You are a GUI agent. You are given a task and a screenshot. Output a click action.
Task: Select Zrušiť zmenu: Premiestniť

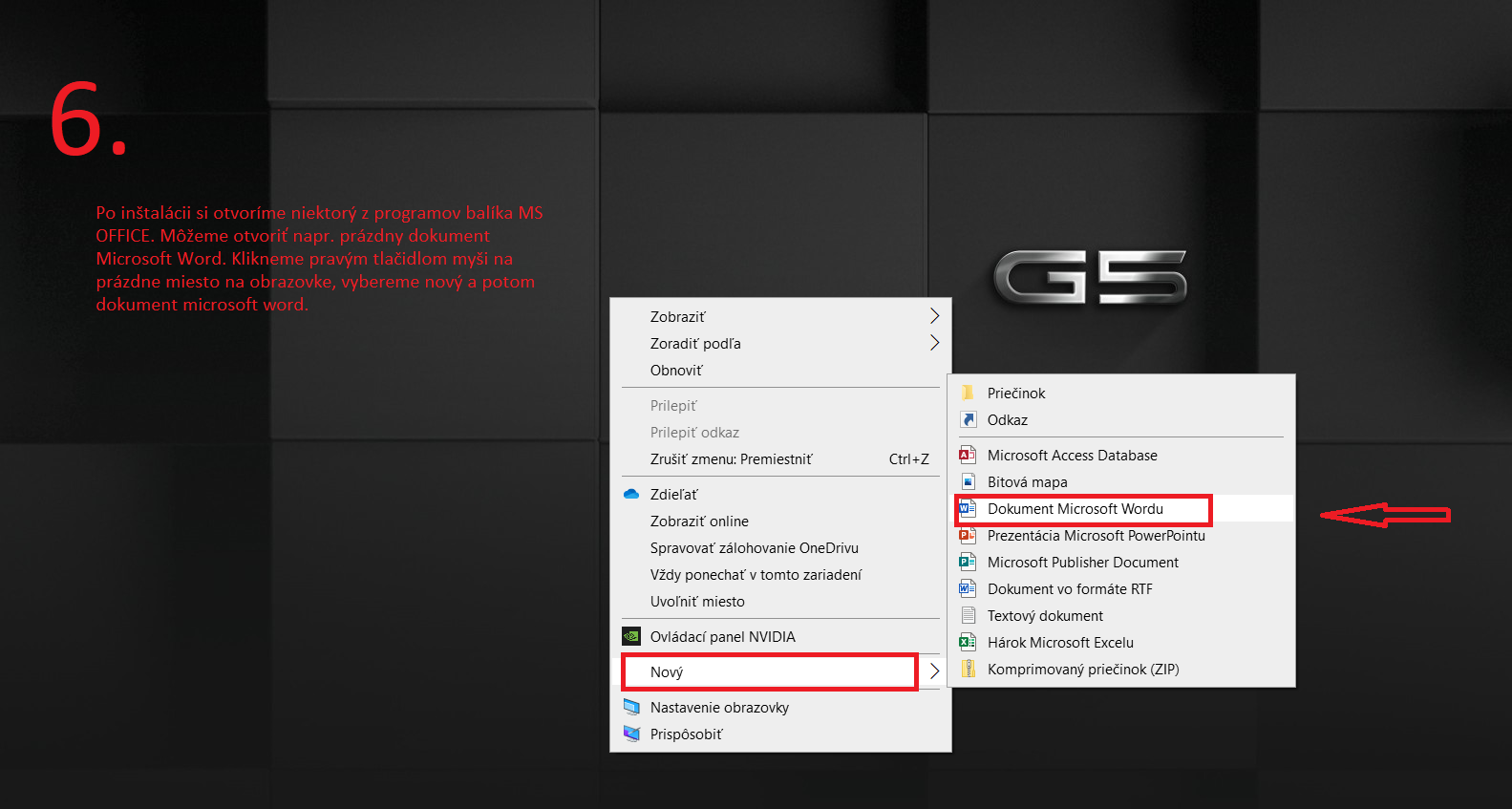click(x=780, y=458)
